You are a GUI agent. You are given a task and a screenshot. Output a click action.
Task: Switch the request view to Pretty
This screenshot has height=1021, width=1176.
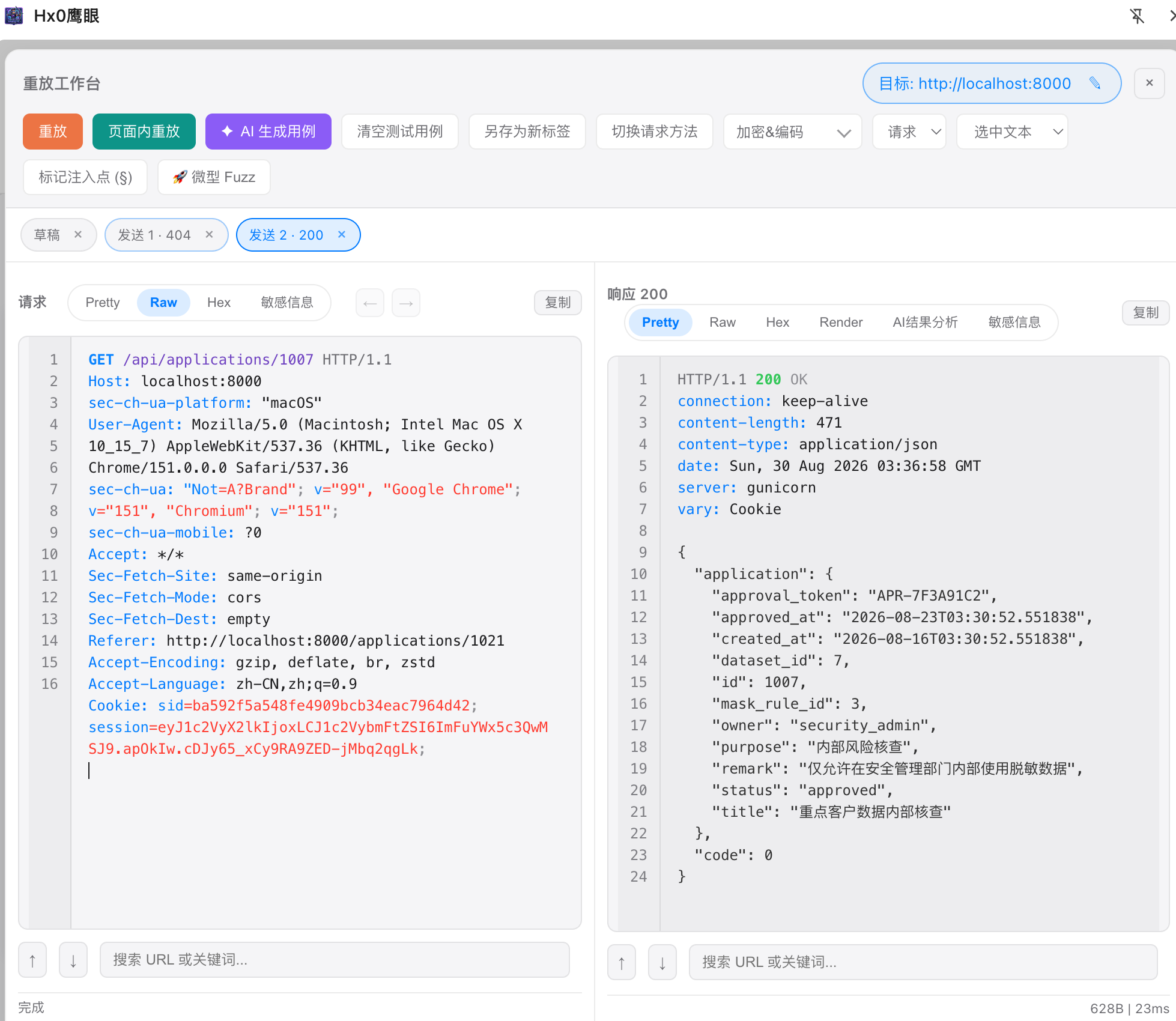pos(103,303)
